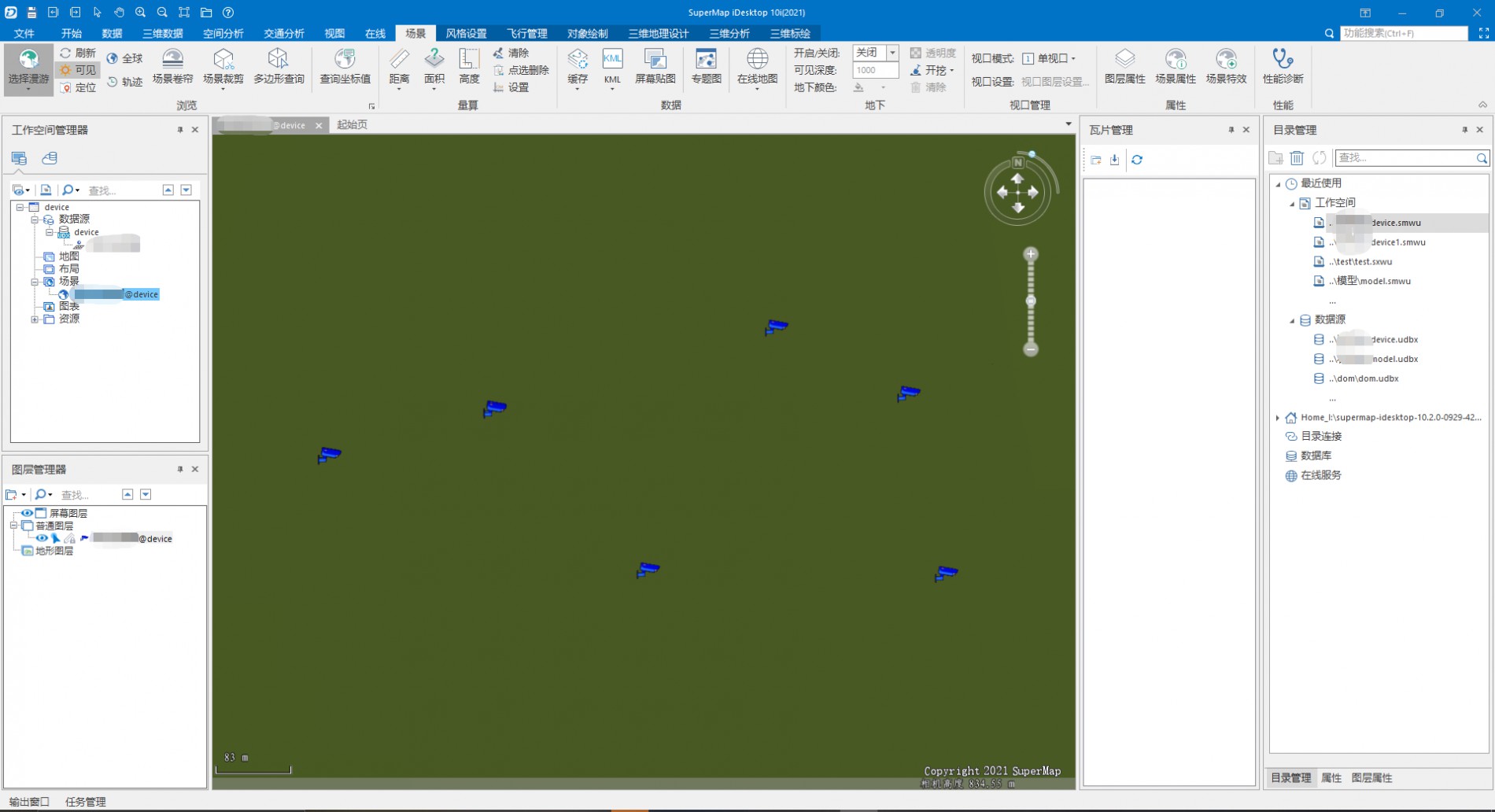This screenshot has width=1495, height=812.
Task: Toggle fullscreen icon beside the search box
Action: click(1484, 33)
